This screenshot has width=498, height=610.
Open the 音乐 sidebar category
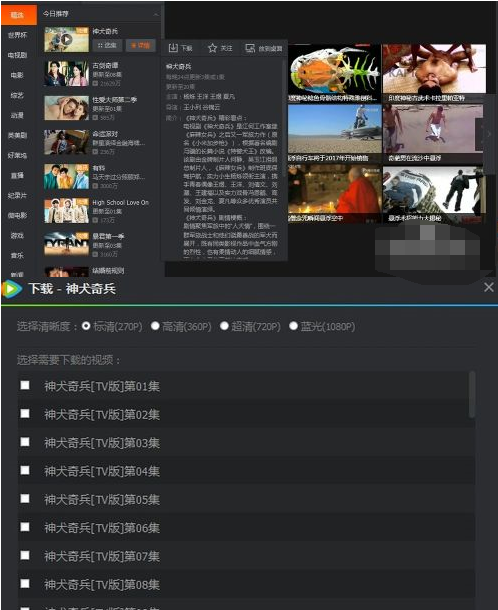pyautogui.click(x=18, y=256)
